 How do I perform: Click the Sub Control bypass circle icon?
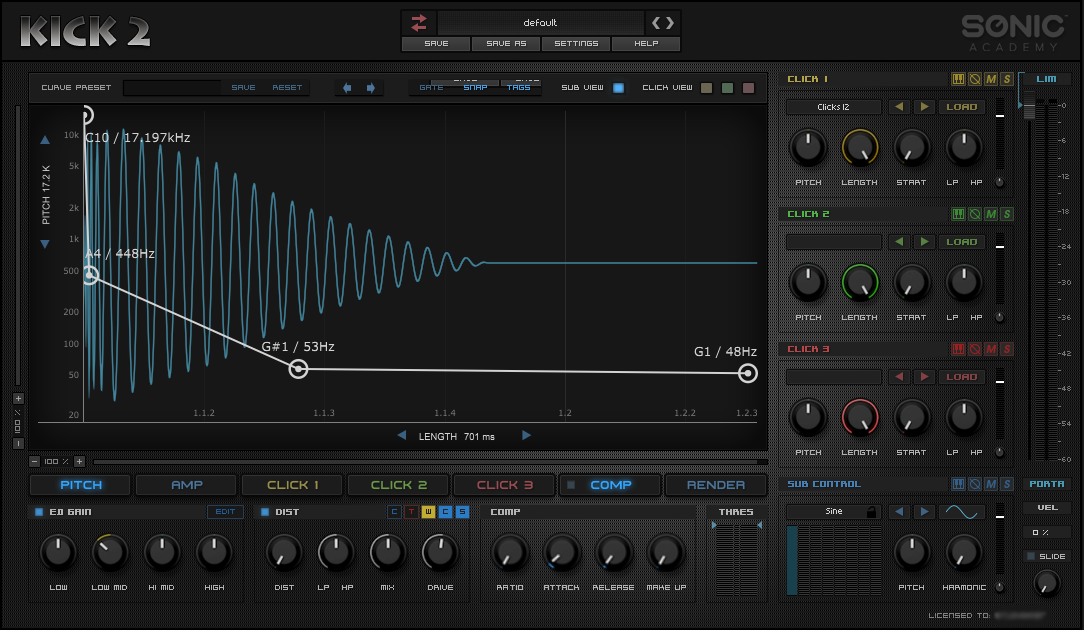[975, 484]
